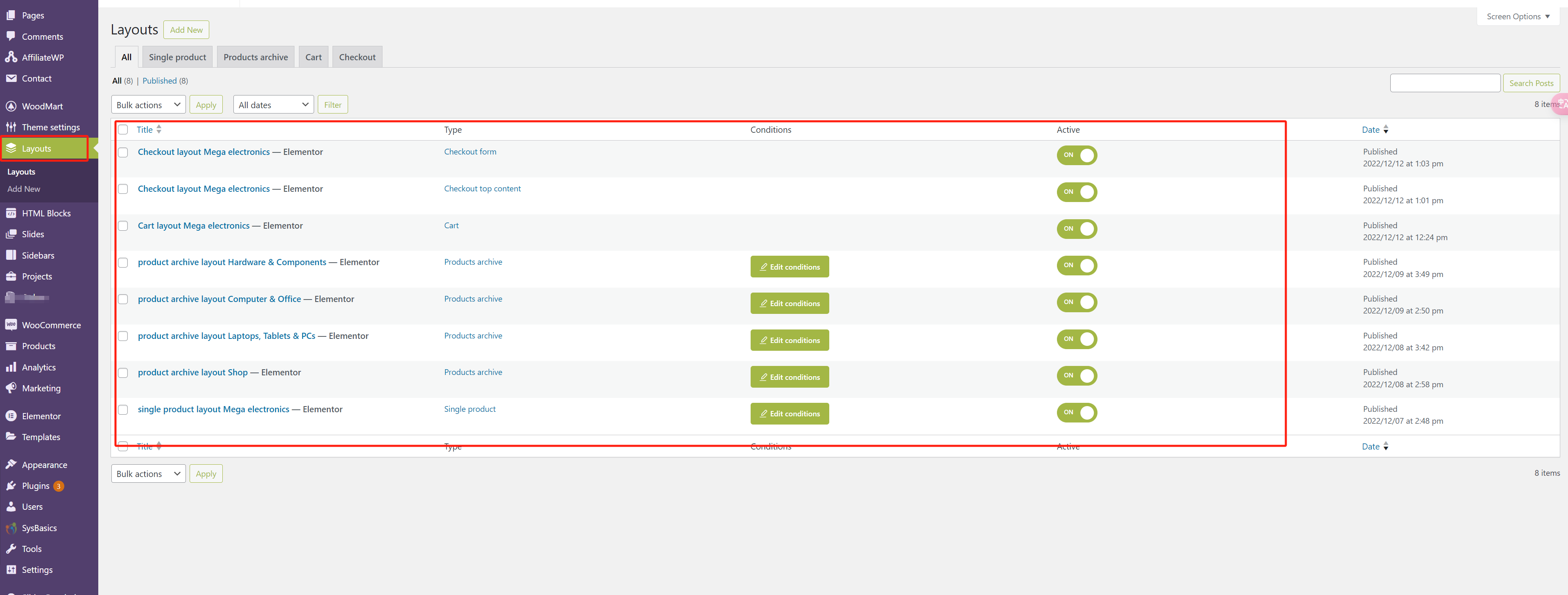The height and width of the screenshot is (595, 1568).
Task: Open Theme settings from the sidebar
Action: (x=11, y=127)
